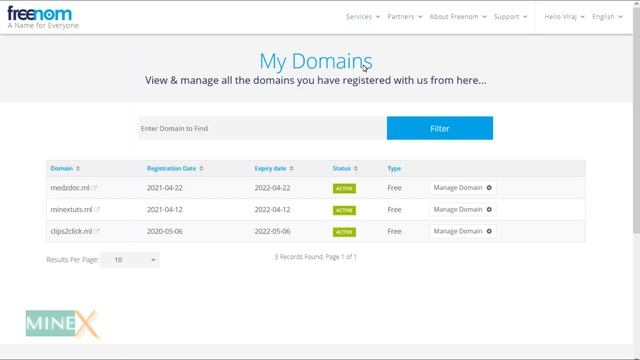Click the Registration Date column header
The height and width of the screenshot is (360, 640).
pyautogui.click(x=171, y=169)
